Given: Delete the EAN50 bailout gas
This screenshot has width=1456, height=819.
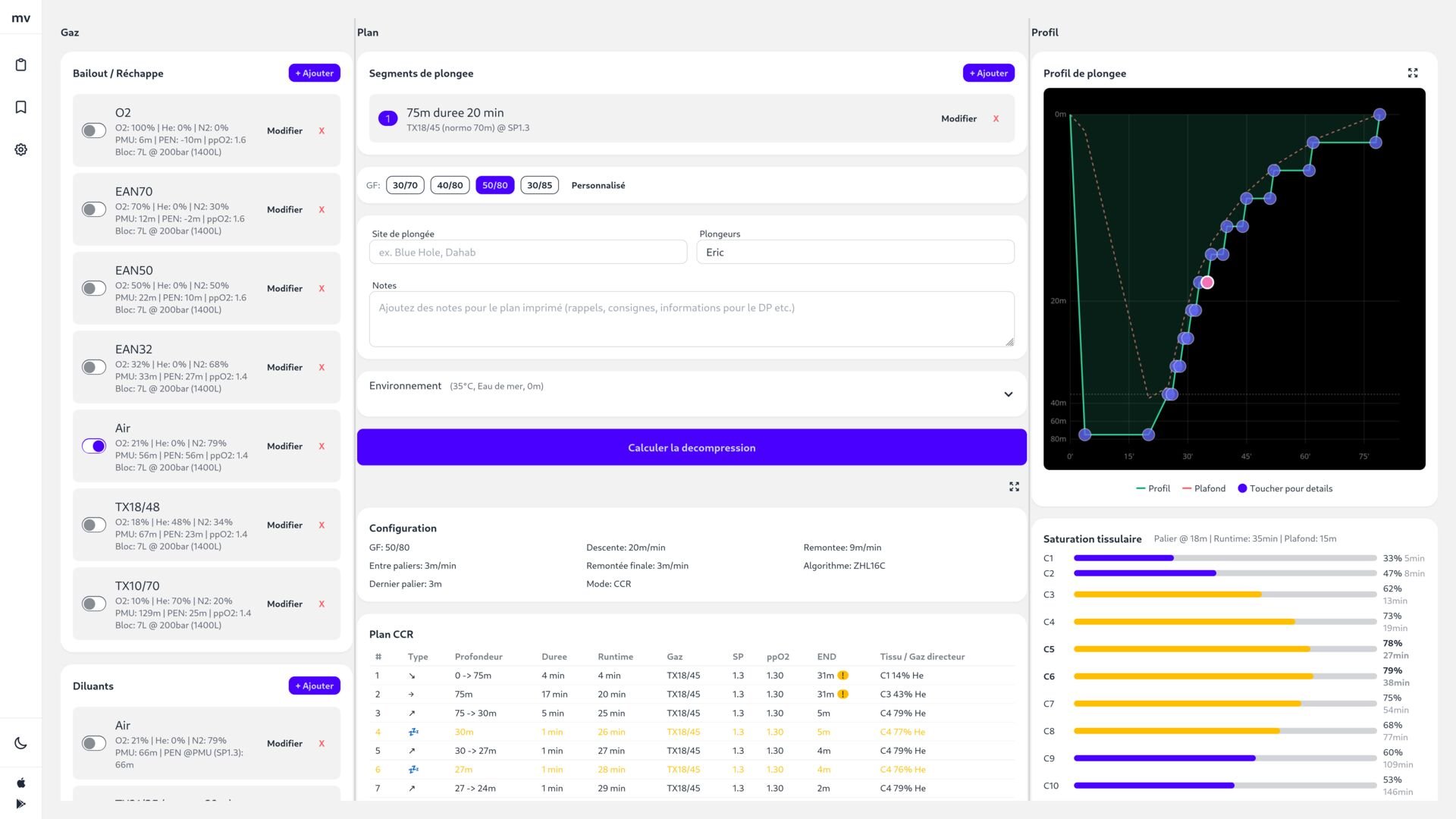Looking at the screenshot, I should [322, 288].
